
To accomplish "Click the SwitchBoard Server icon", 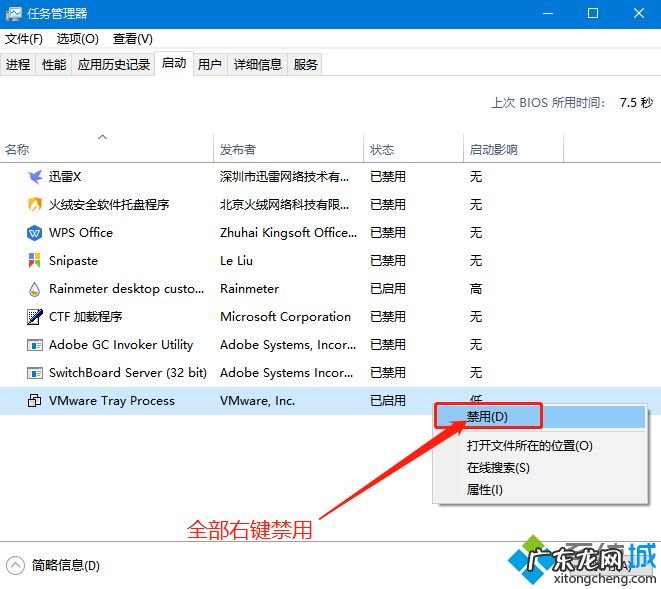I will [x=35, y=373].
